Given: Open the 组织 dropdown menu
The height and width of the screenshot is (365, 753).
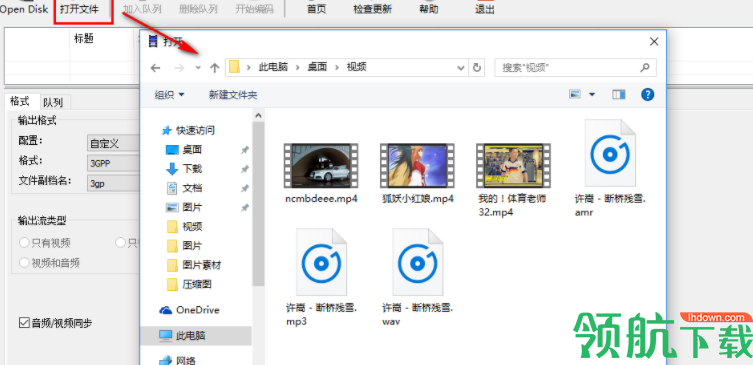Looking at the screenshot, I should coord(169,95).
